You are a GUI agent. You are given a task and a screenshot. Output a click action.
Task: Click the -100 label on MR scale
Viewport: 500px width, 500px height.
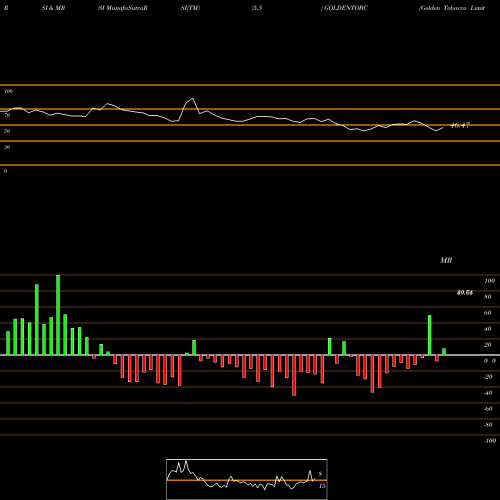[x=490, y=441]
